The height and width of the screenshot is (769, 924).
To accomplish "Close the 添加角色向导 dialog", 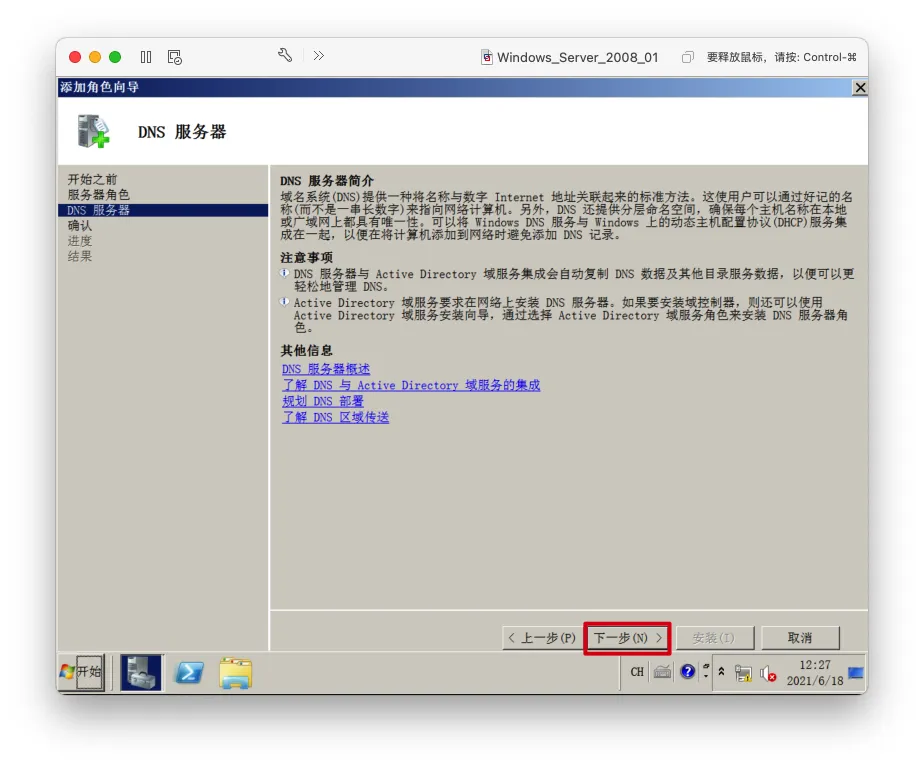I will coord(860,88).
